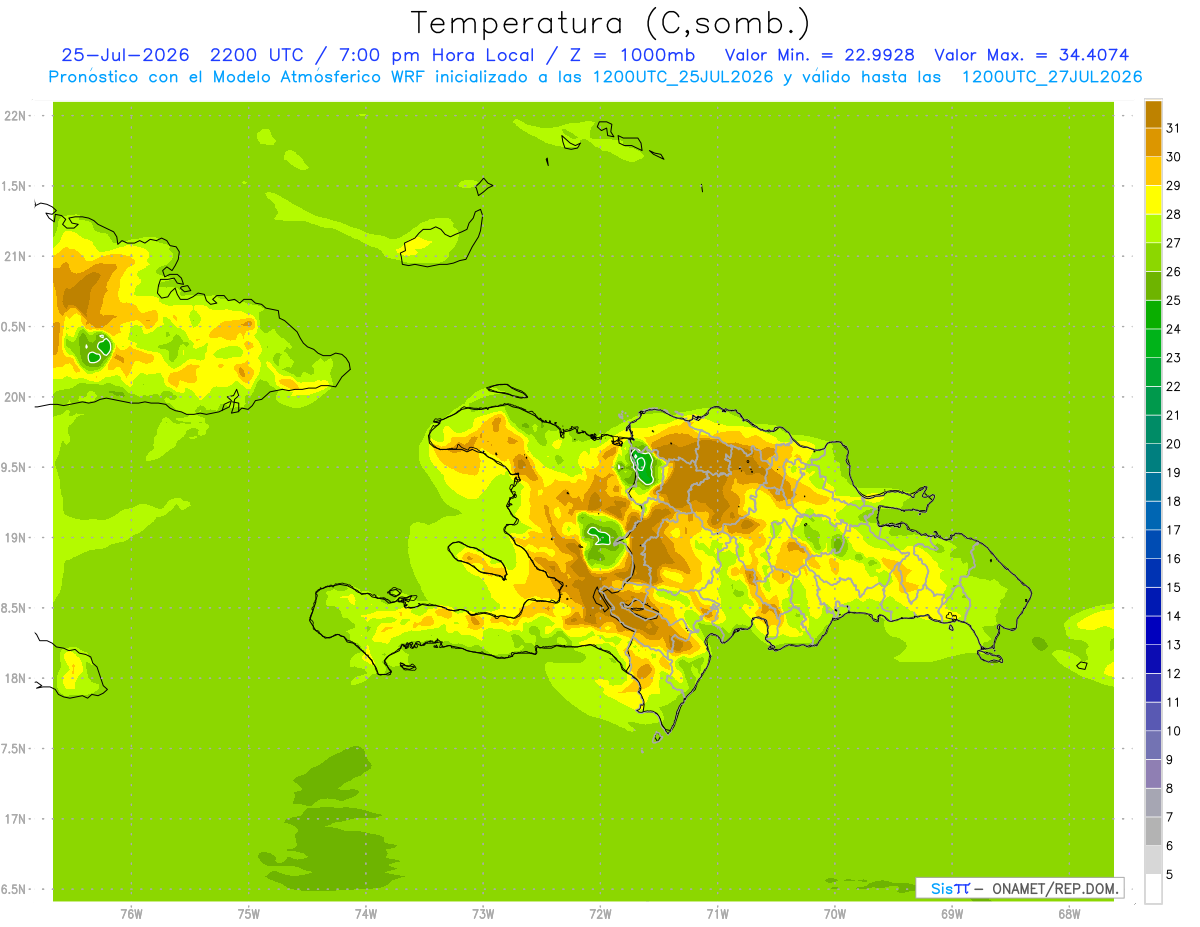Image resolution: width=1200 pixels, height=927 pixels.
Task: Click the legend value "31"
Action: [1173, 127]
